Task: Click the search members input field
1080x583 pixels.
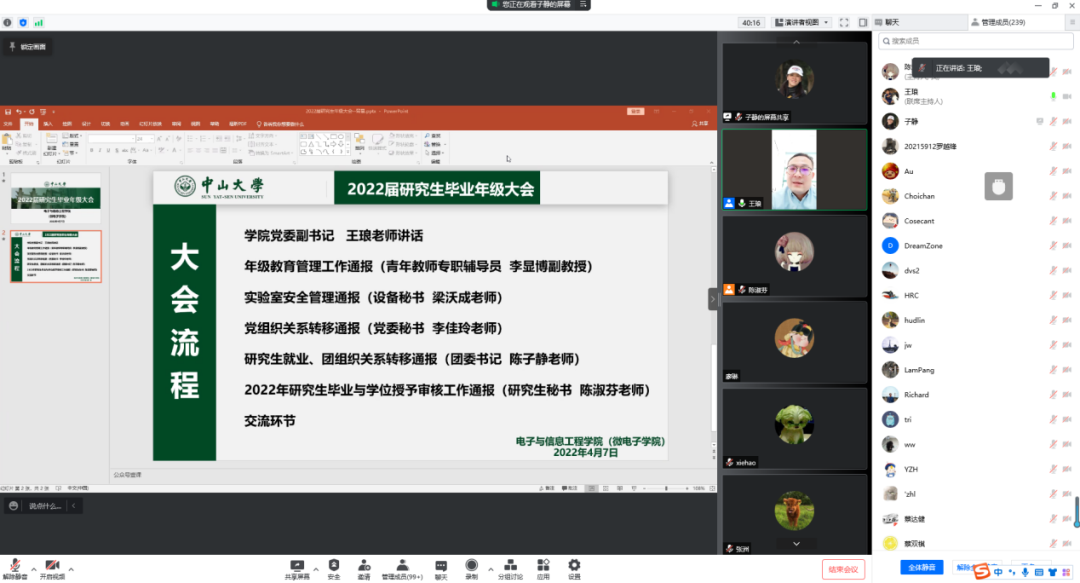Action: 975,41
